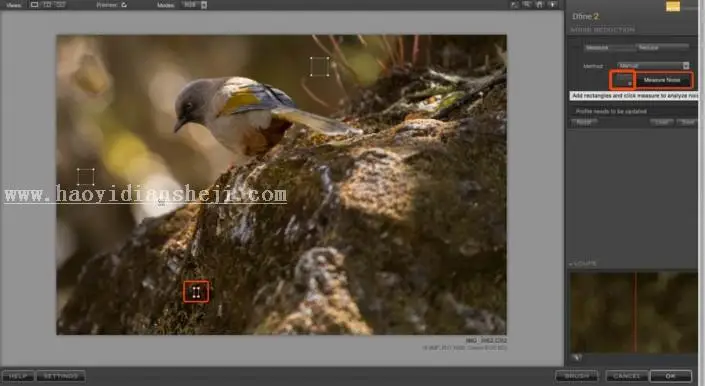Click the Load profile button
The height and width of the screenshot is (386, 705).
coord(662,122)
